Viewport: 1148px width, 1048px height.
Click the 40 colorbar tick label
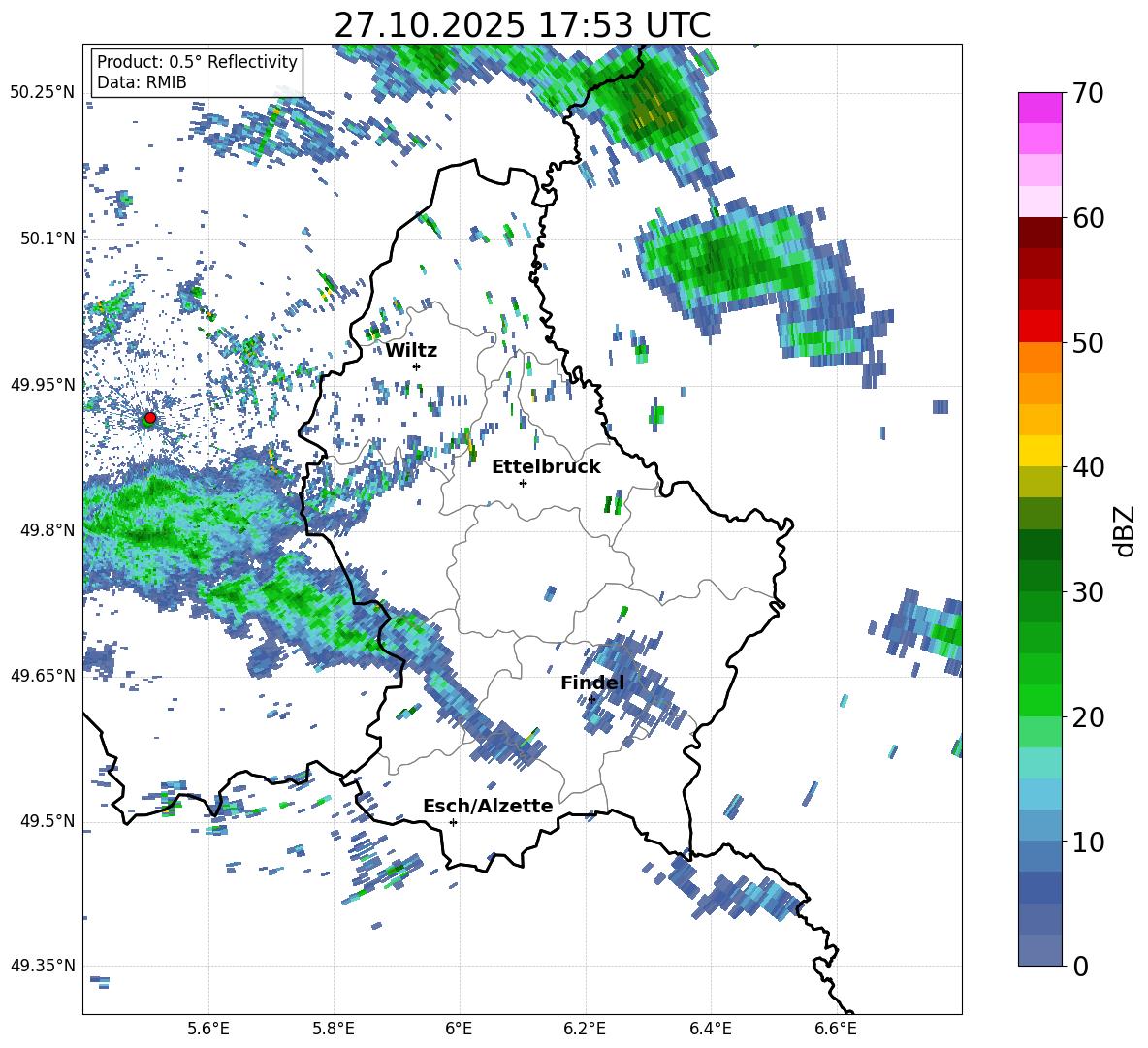coord(1089,467)
